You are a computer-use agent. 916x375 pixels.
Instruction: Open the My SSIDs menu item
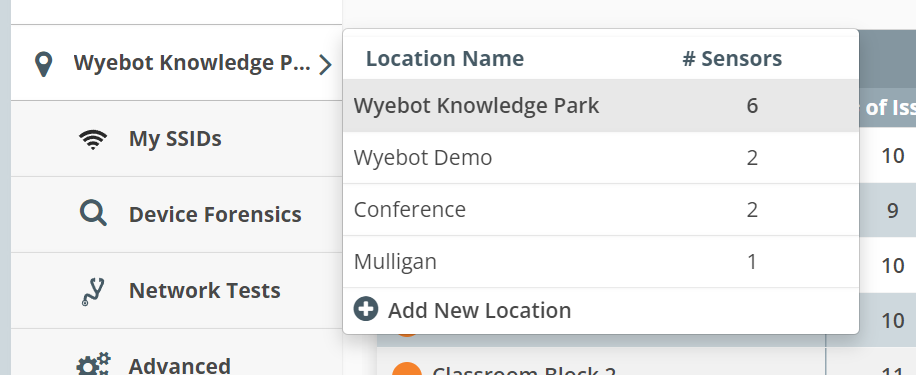(176, 139)
